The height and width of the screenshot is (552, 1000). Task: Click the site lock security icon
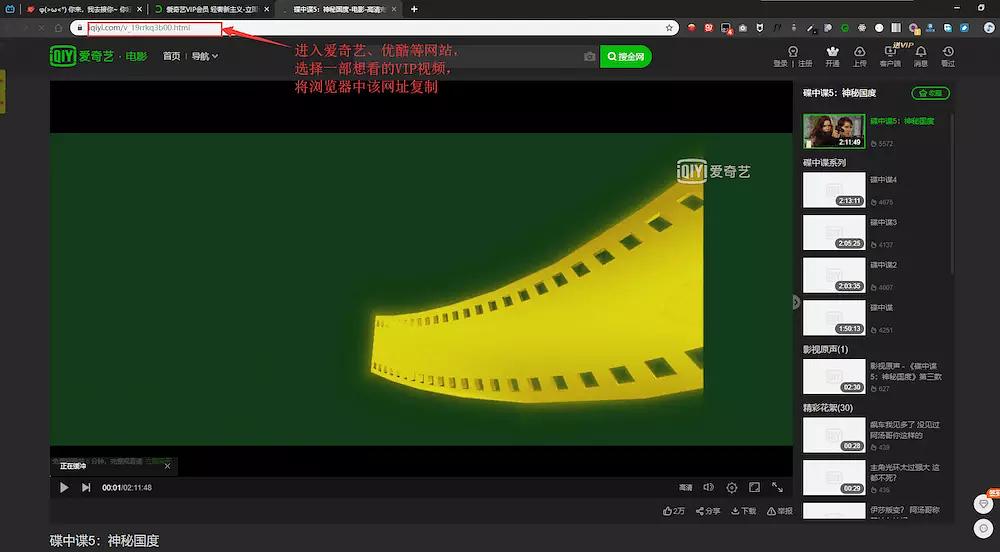point(80,28)
